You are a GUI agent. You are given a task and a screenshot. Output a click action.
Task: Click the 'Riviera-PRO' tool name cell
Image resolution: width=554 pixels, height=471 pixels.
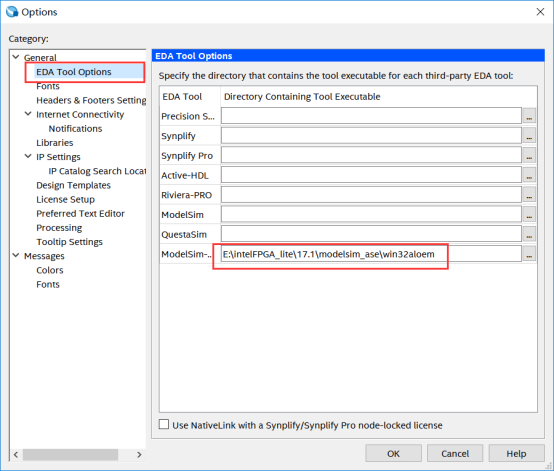click(x=190, y=195)
